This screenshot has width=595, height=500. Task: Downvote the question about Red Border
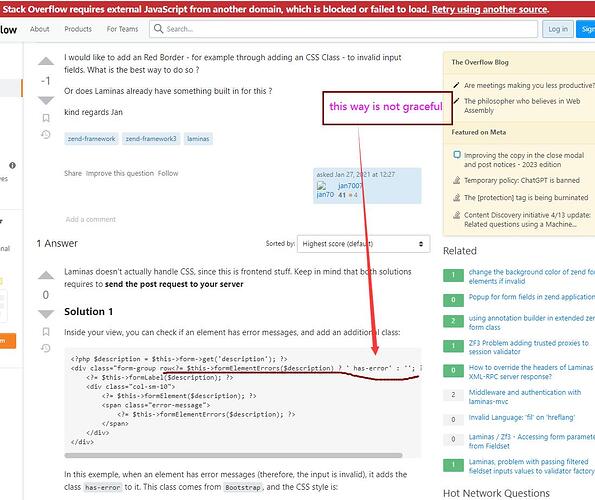point(46,101)
